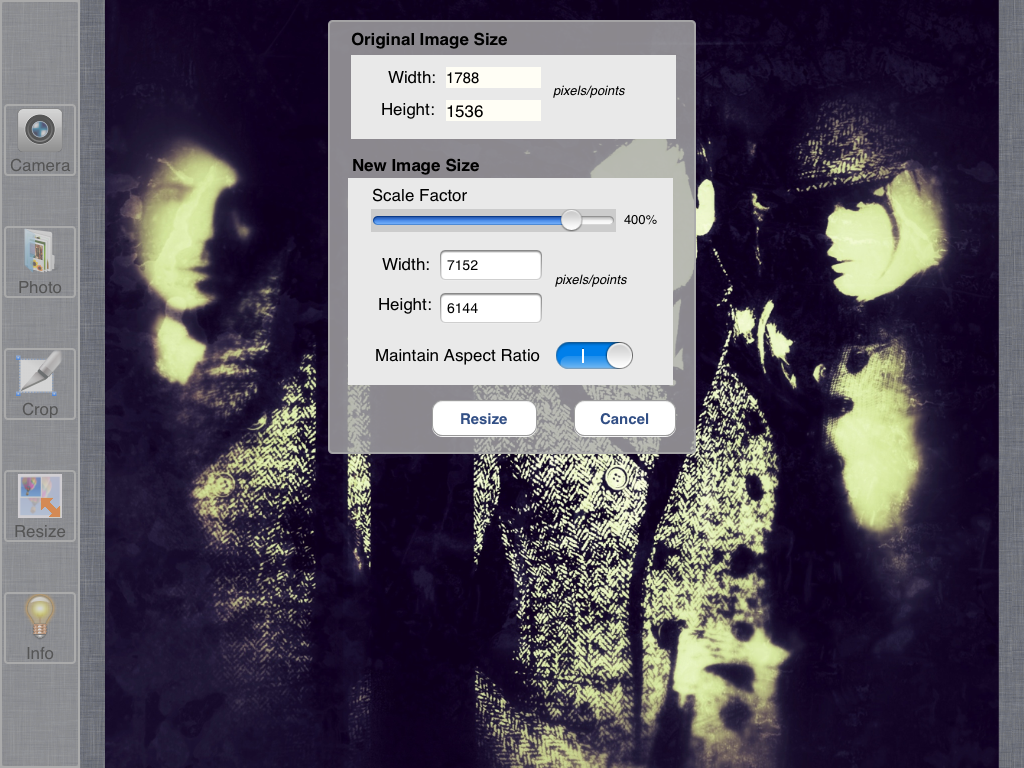The image size is (1024, 768).
Task: Click the Scale Factor label
Action: [x=419, y=195]
